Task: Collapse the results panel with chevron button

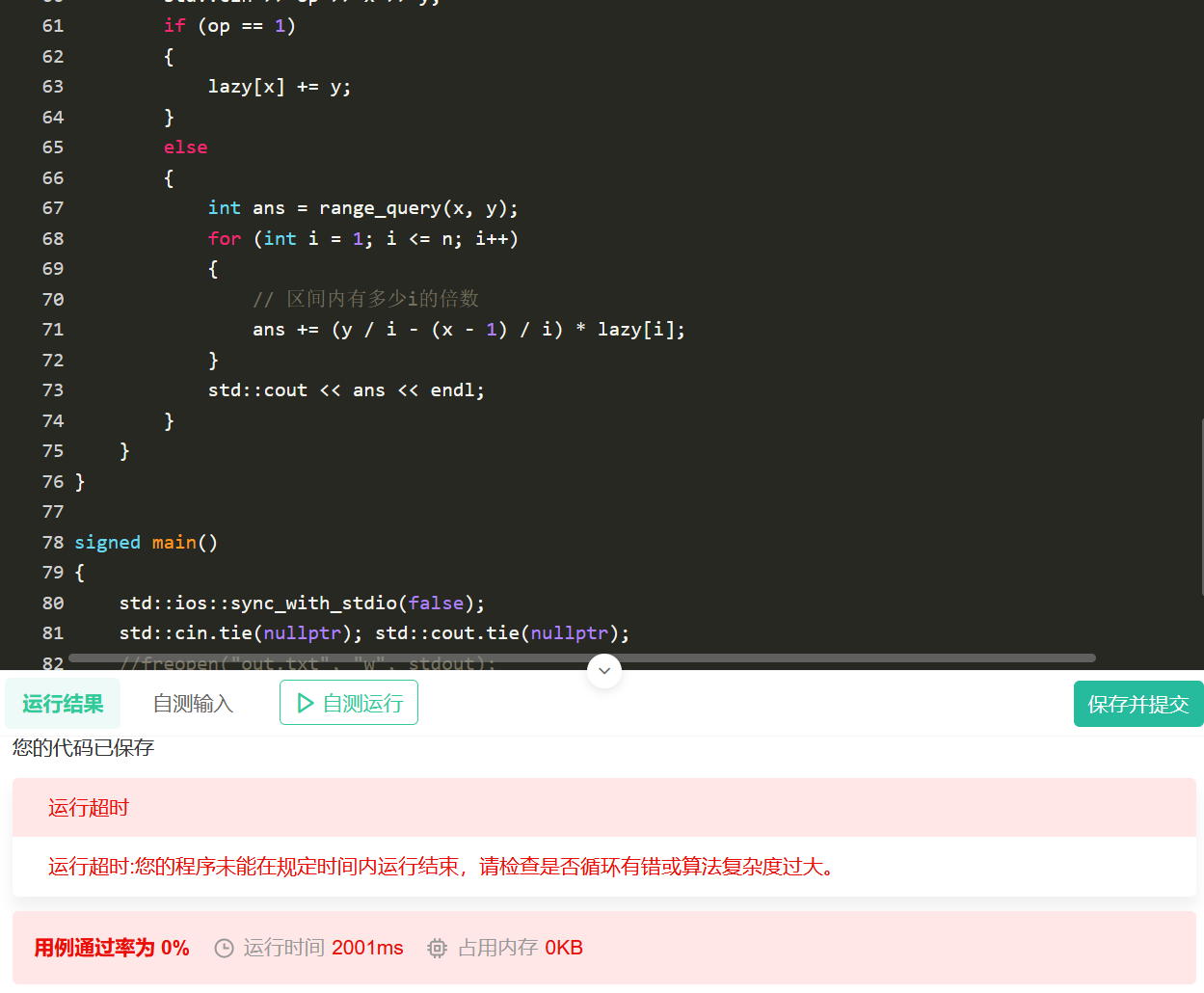Action: [604, 671]
